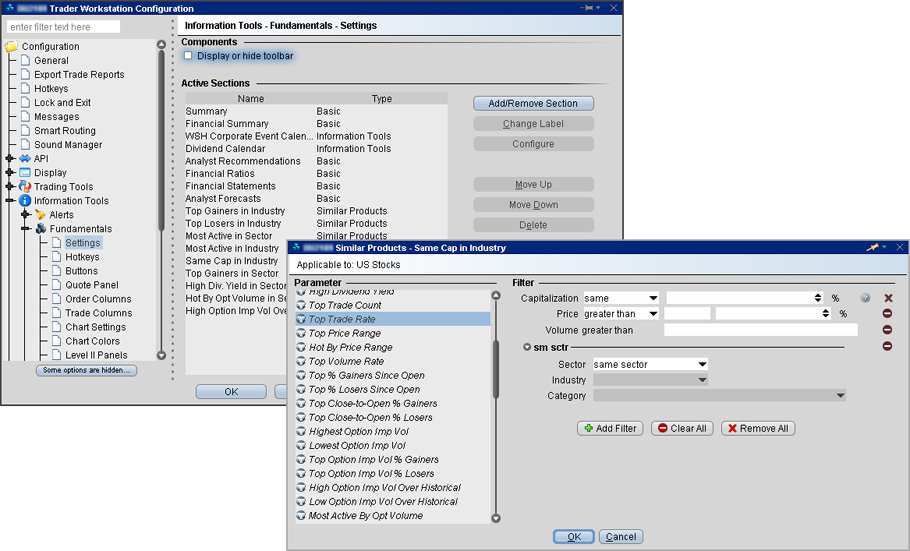This screenshot has height=551, width=910.
Task: Open Chart Colors in tree
Action: [92, 341]
